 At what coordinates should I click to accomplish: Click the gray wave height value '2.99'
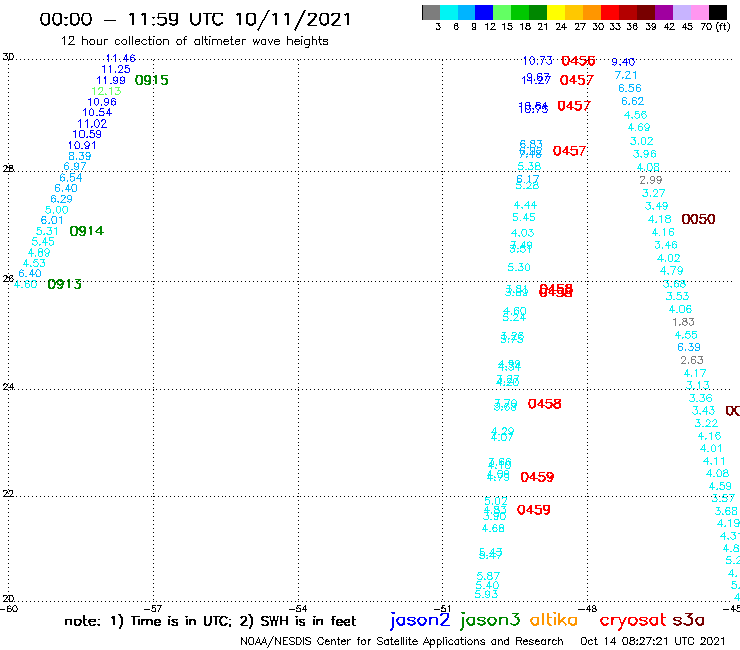point(651,180)
